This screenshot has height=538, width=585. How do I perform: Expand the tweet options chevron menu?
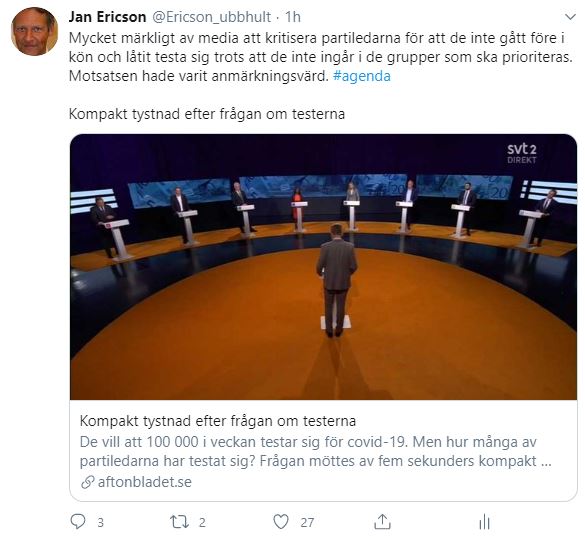click(x=570, y=17)
